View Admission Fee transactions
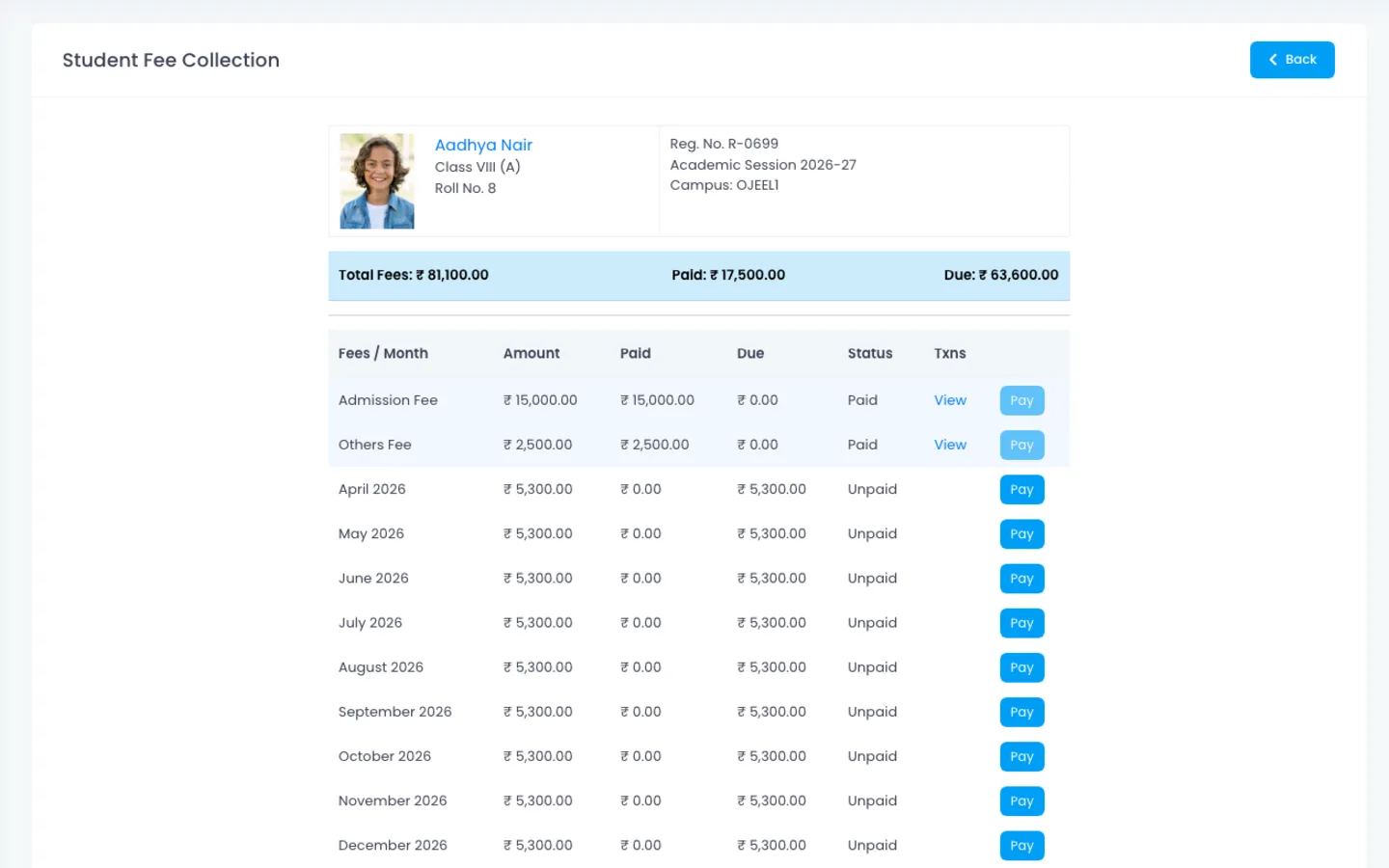 [950, 400]
